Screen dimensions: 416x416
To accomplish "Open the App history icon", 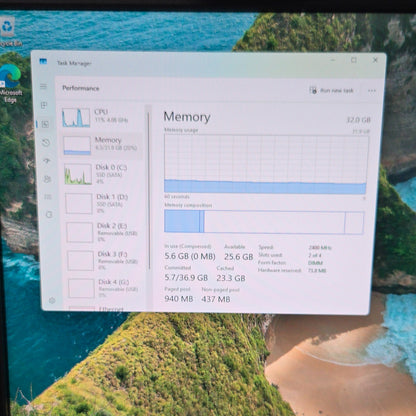I will 46,143.
